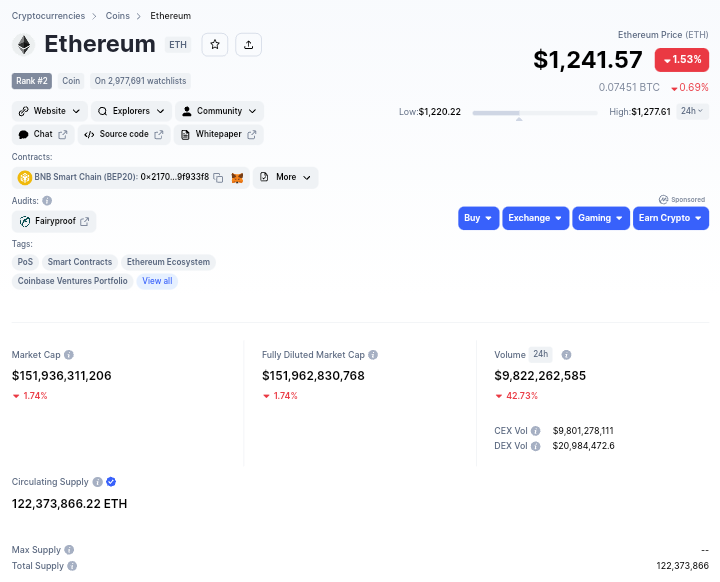Click the High $1,277.61 value

tap(651, 112)
